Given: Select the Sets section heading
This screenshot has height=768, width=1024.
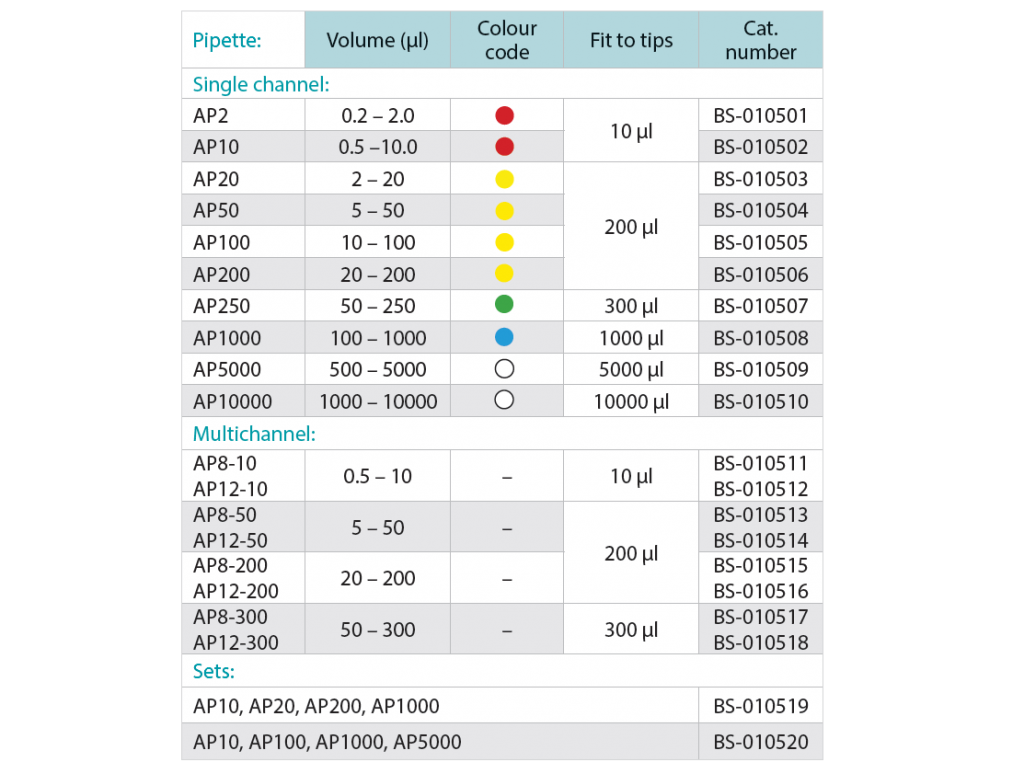Looking at the screenshot, I should tap(213, 671).
